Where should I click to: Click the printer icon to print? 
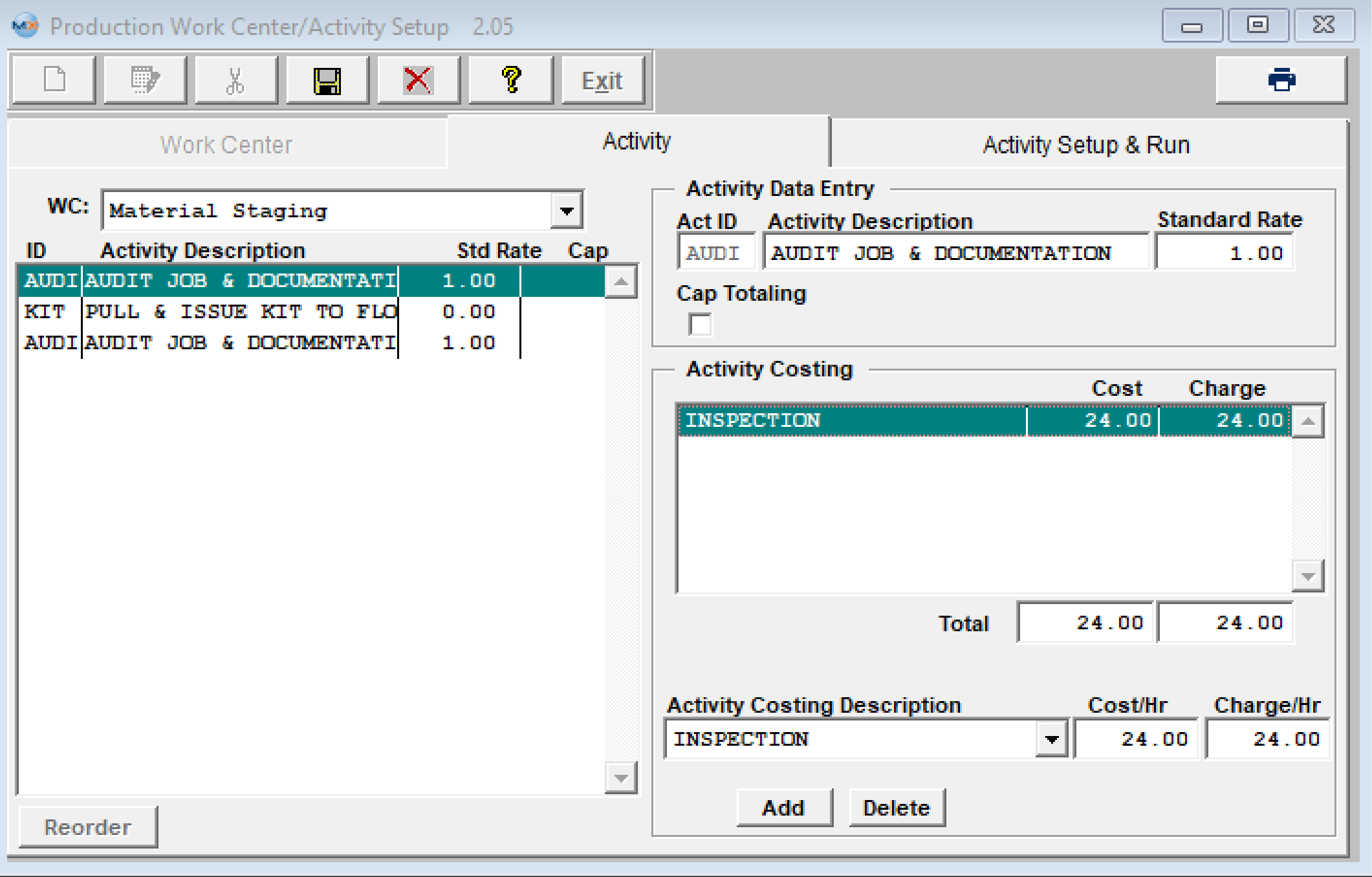click(x=1281, y=80)
